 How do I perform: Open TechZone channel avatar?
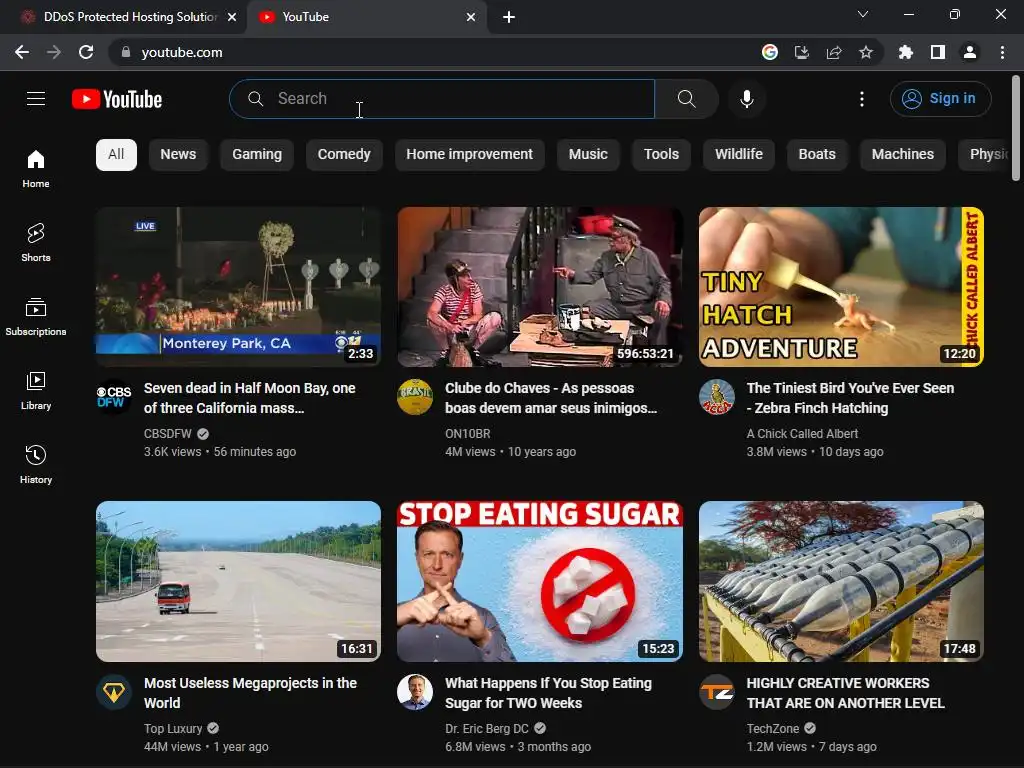tap(717, 692)
